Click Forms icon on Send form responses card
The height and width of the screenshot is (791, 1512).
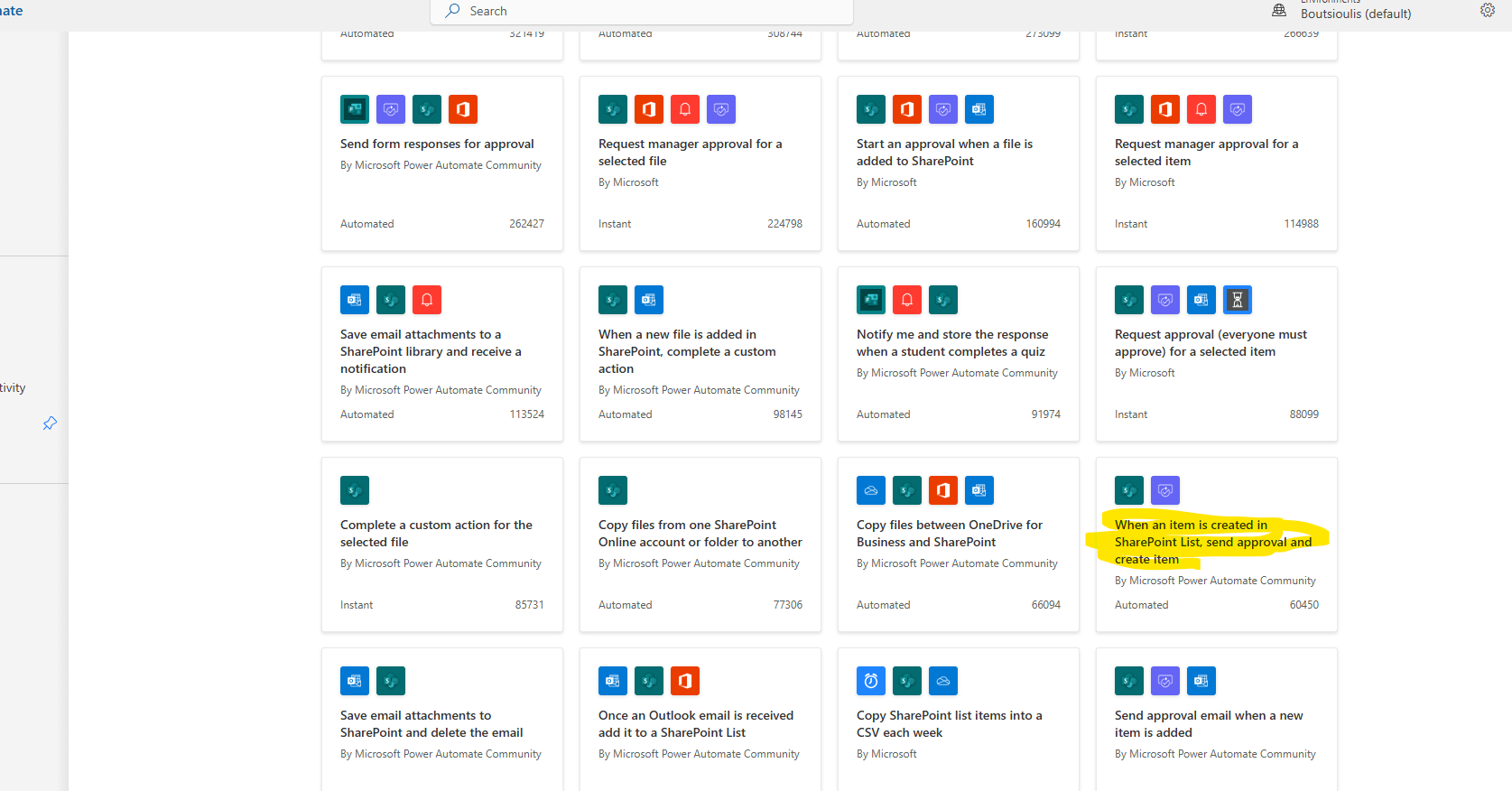point(355,109)
